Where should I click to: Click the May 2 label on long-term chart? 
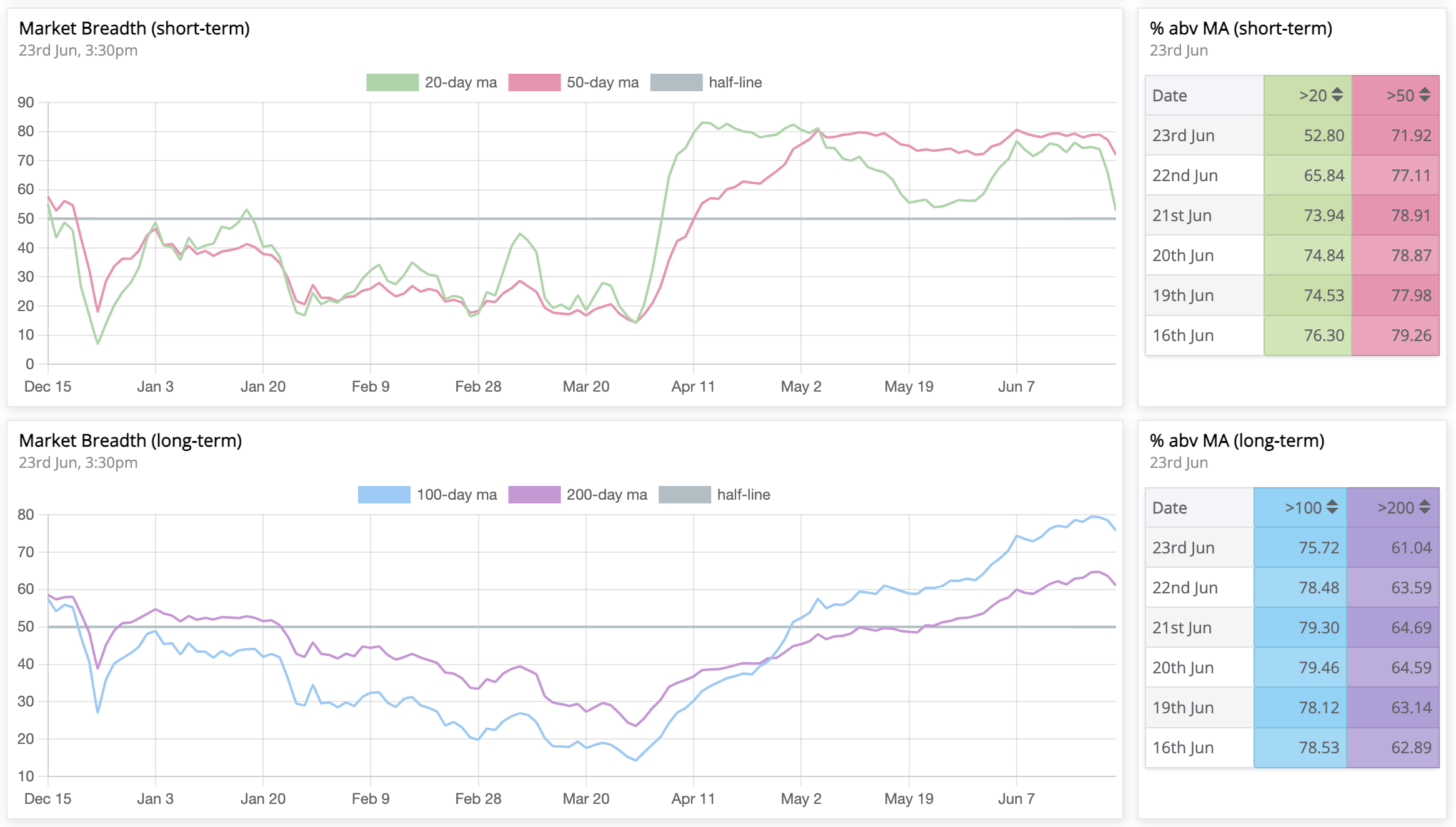tap(801, 799)
